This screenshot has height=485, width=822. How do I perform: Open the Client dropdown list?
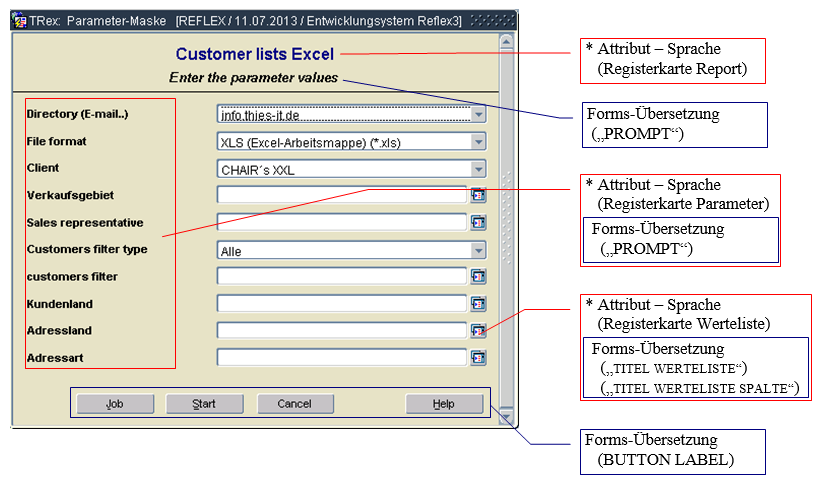pyautogui.click(x=478, y=169)
